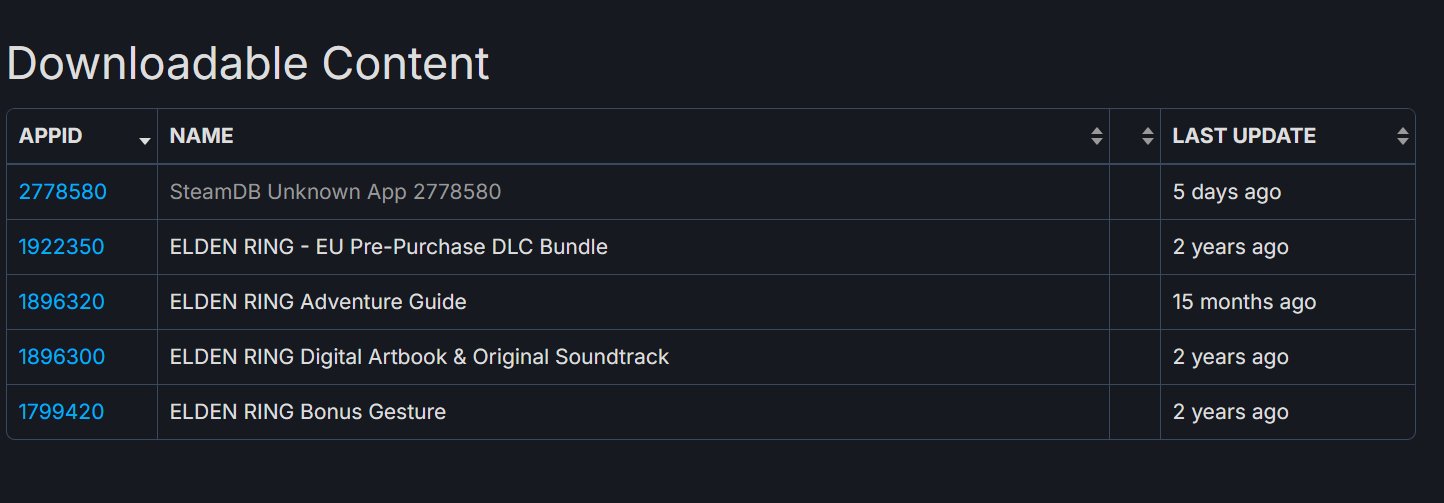Click the APPID sort arrow icon
Viewport: 1444px width, 503px height.
(x=145, y=140)
